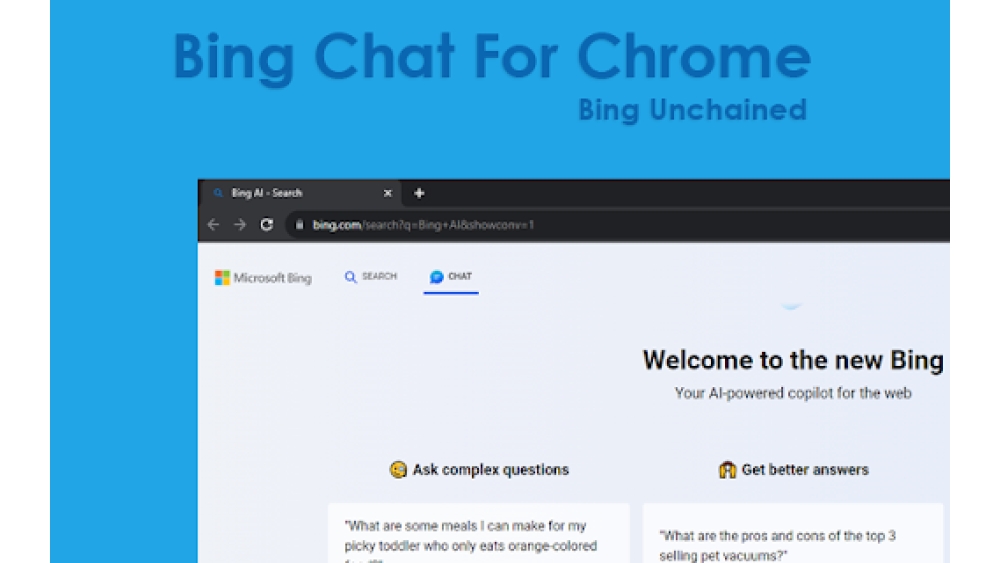Open a new tab with the plus icon

[x=419, y=193]
